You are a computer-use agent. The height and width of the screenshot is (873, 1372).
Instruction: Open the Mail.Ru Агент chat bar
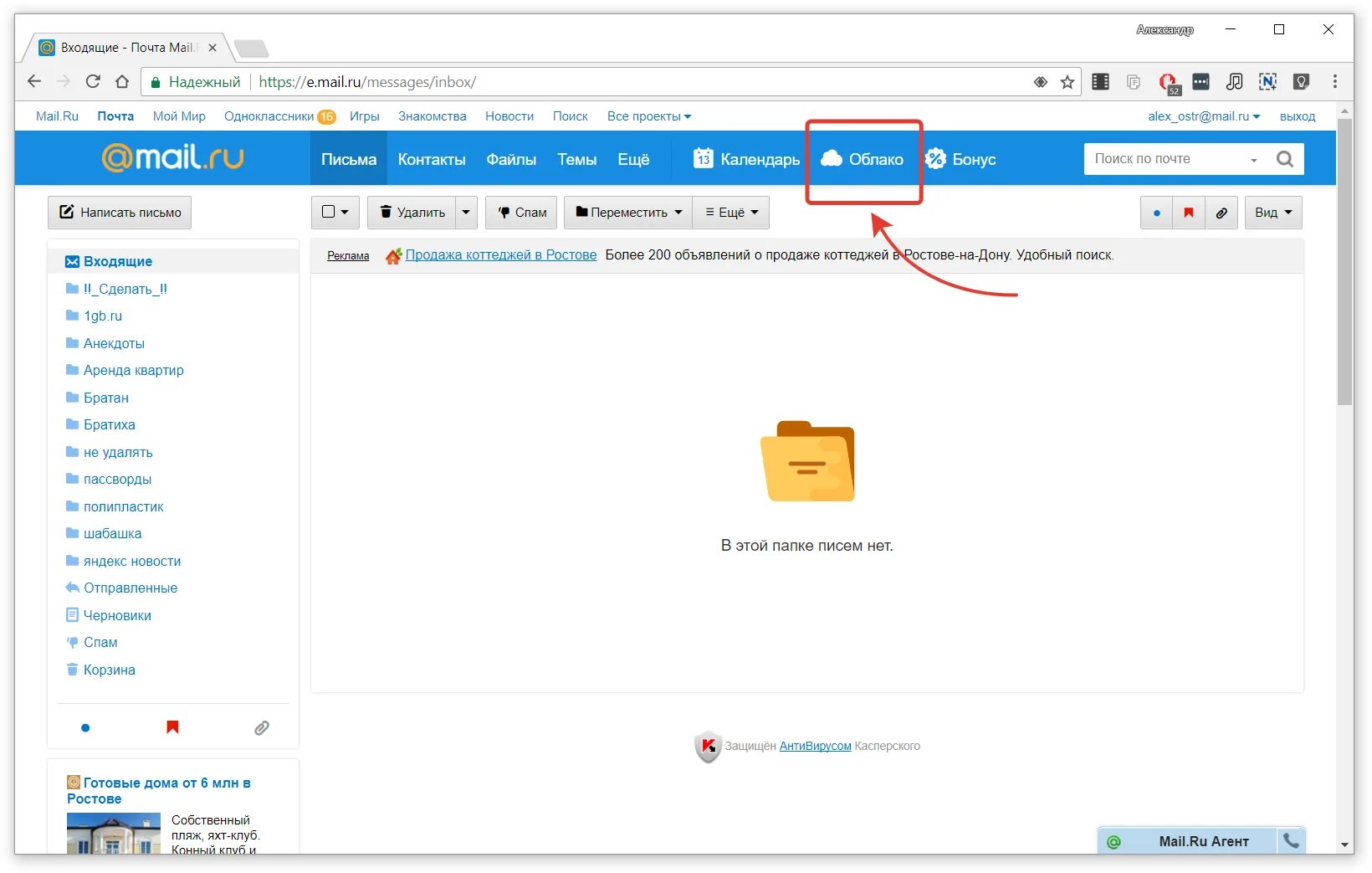(x=1187, y=841)
